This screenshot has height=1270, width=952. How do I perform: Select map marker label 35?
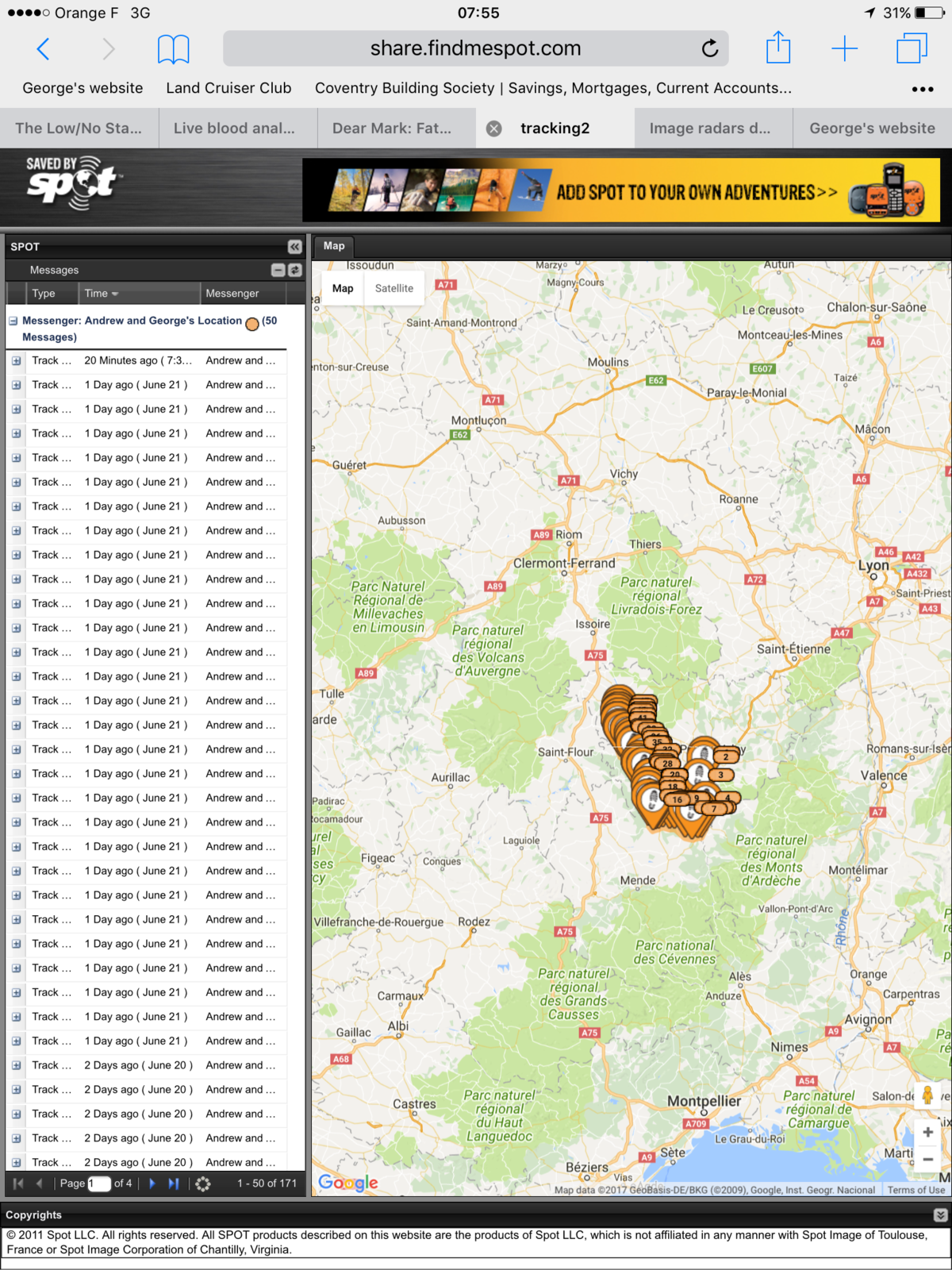click(657, 743)
